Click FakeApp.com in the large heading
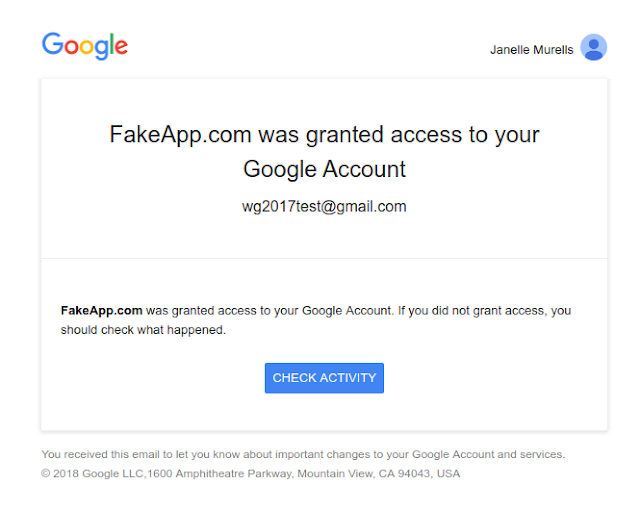 180,136
